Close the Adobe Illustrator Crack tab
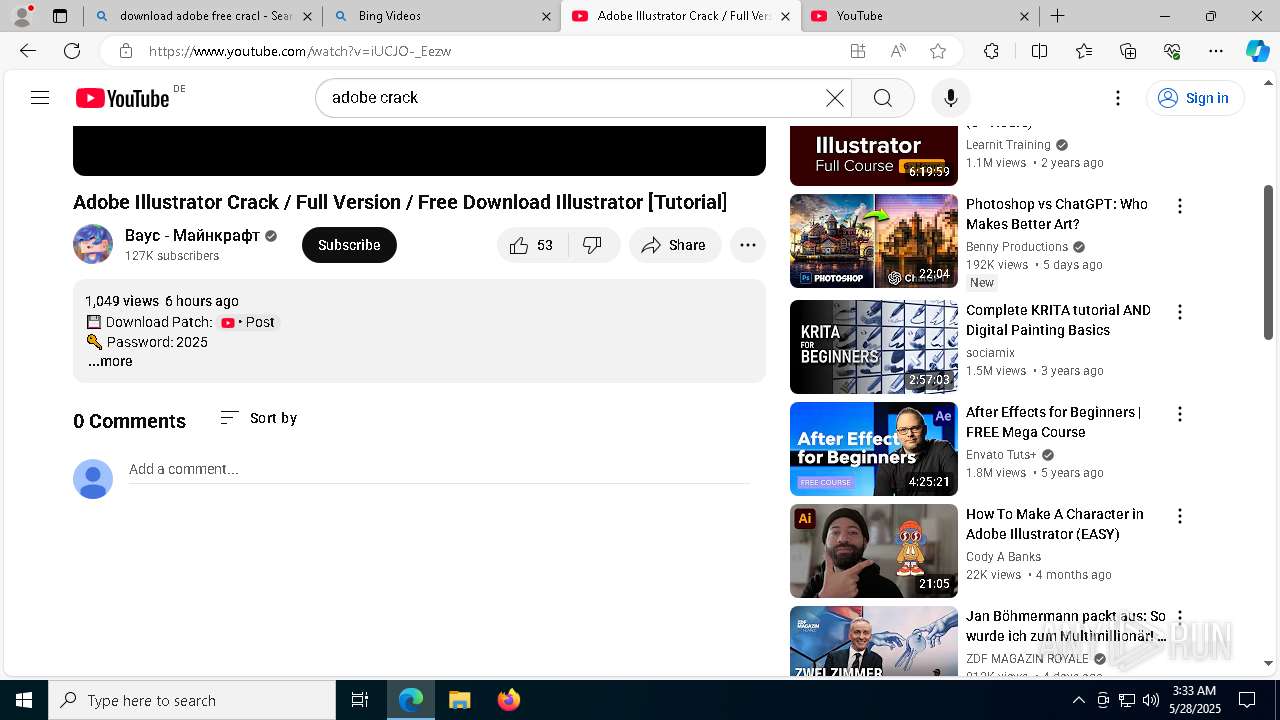 (x=785, y=16)
